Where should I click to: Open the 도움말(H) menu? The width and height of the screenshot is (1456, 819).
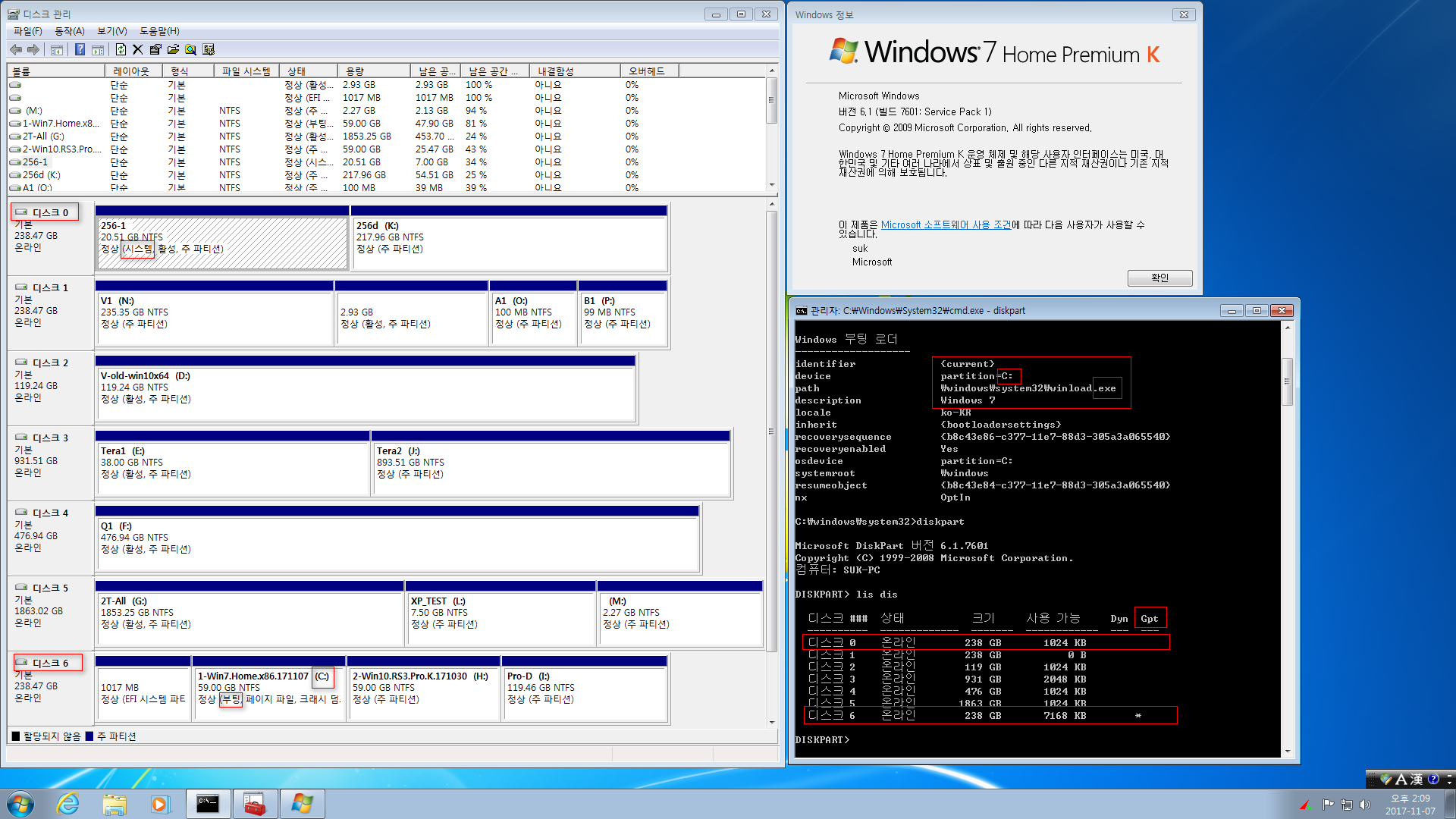pyautogui.click(x=160, y=31)
